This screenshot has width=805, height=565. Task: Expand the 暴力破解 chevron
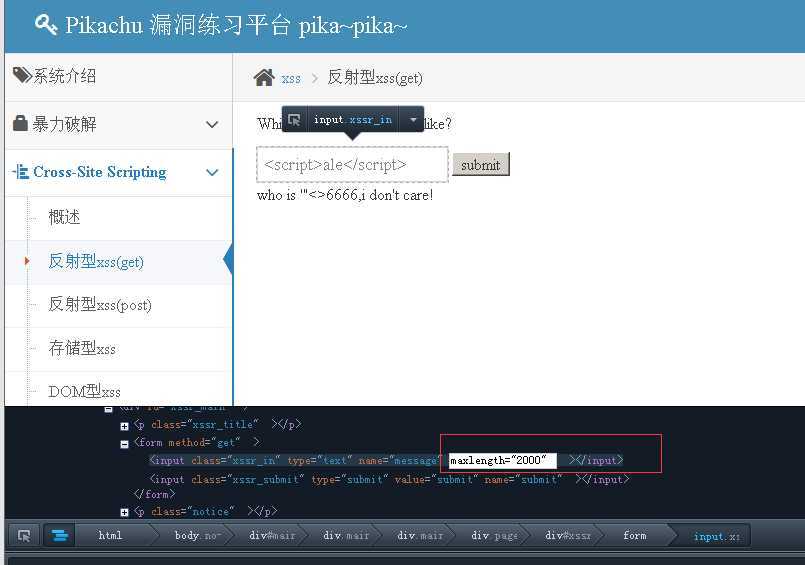click(212, 125)
